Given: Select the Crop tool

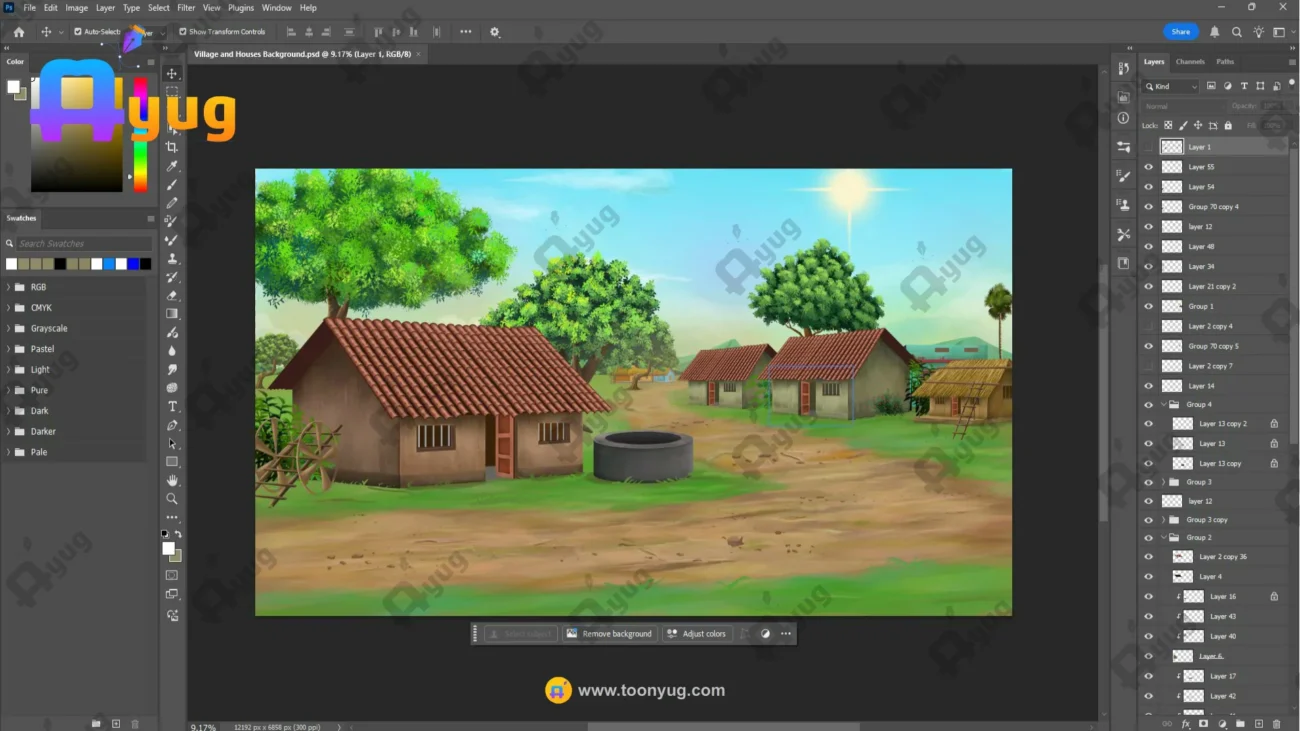Looking at the screenshot, I should (x=172, y=147).
